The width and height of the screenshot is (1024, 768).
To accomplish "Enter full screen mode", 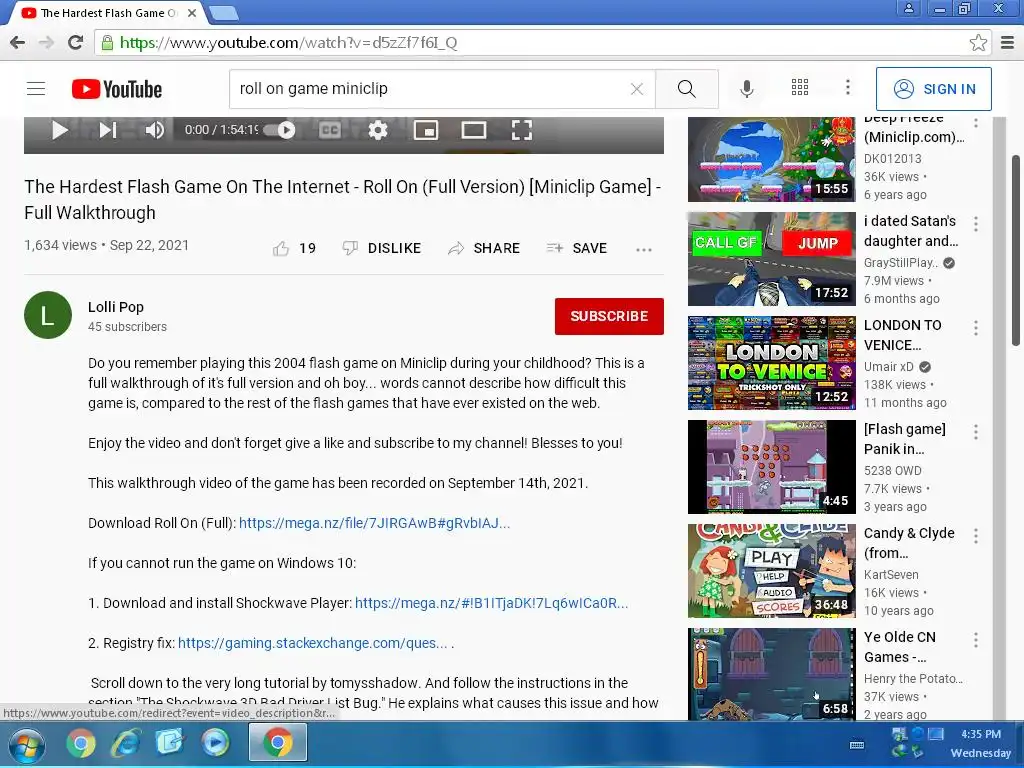I will (x=521, y=130).
